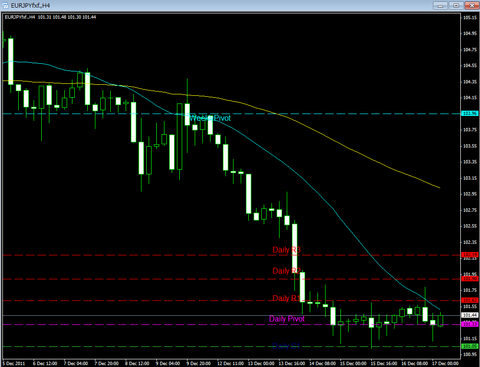Click the 8 Dec 12:00 time axis label
Image resolution: width=480 pixels, height=367 pixels.
(x=137, y=363)
